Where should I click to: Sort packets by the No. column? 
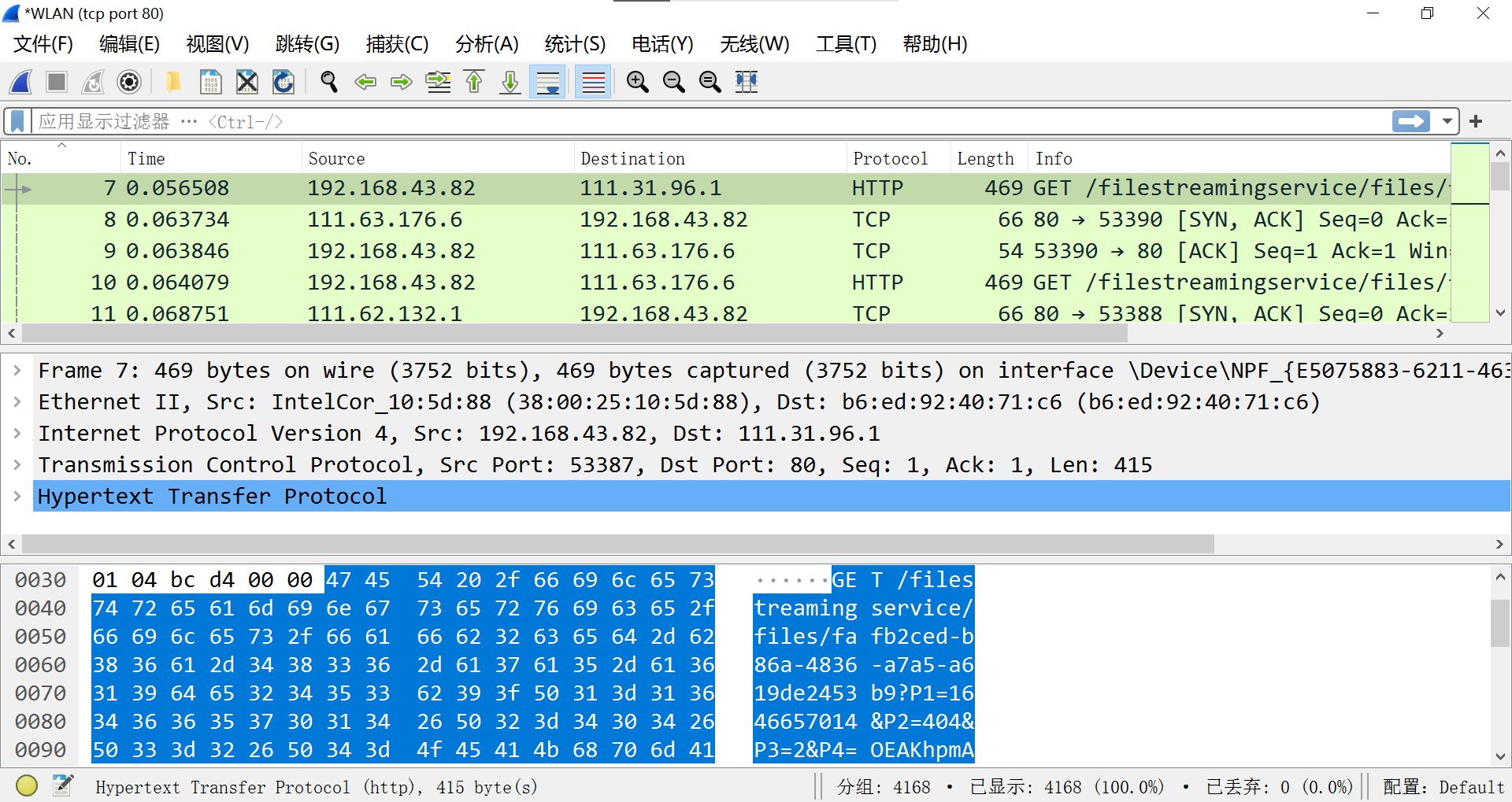61,158
